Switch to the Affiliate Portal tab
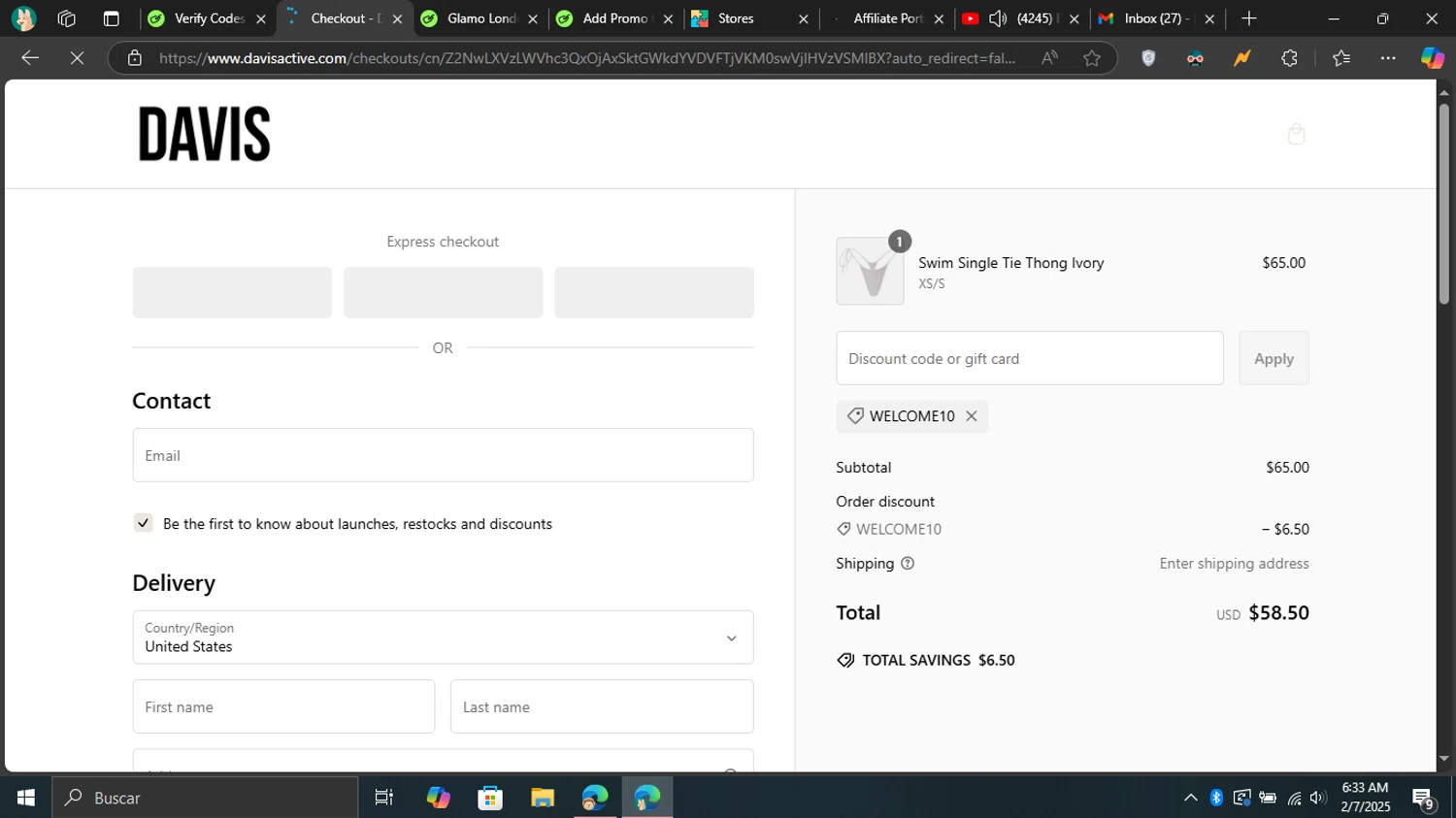This screenshot has width=1456, height=818. [x=887, y=18]
